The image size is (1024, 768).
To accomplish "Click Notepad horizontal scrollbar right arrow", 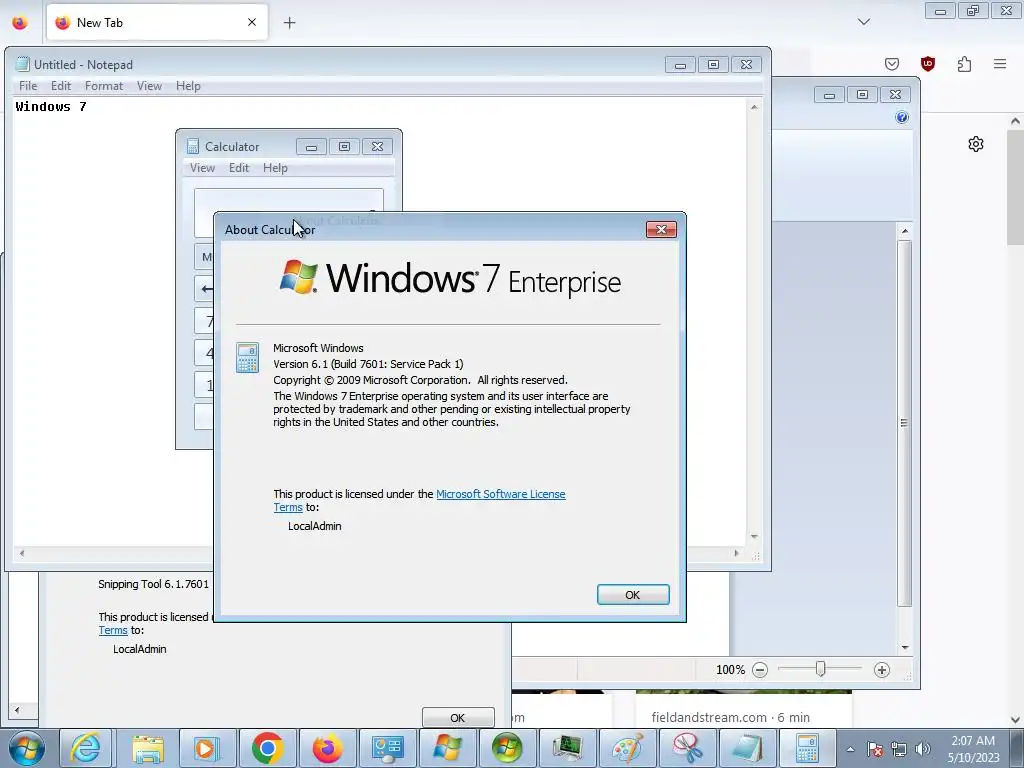I will point(737,554).
